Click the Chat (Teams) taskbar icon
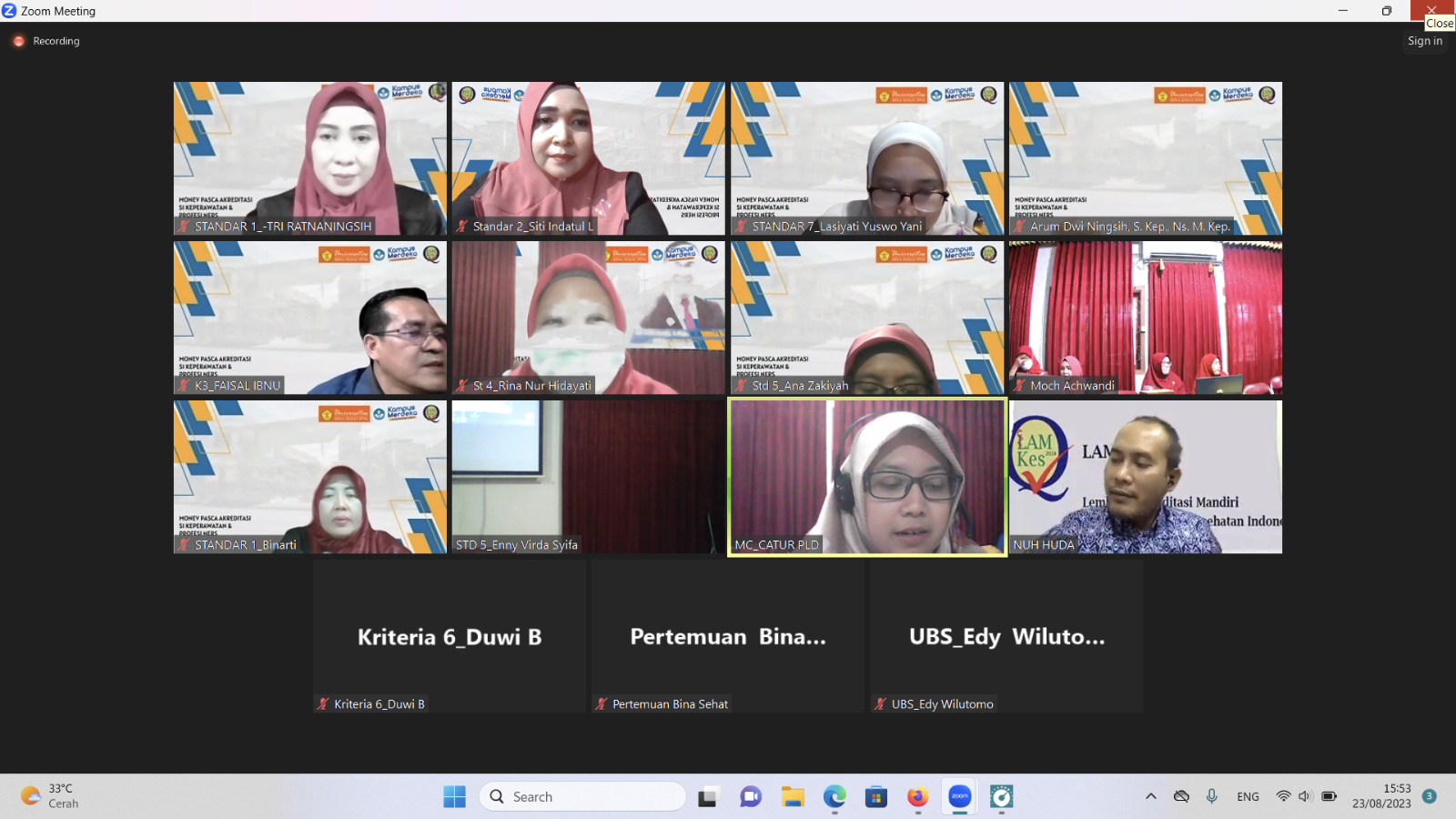This screenshot has height=819, width=1456. (x=751, y=797)
